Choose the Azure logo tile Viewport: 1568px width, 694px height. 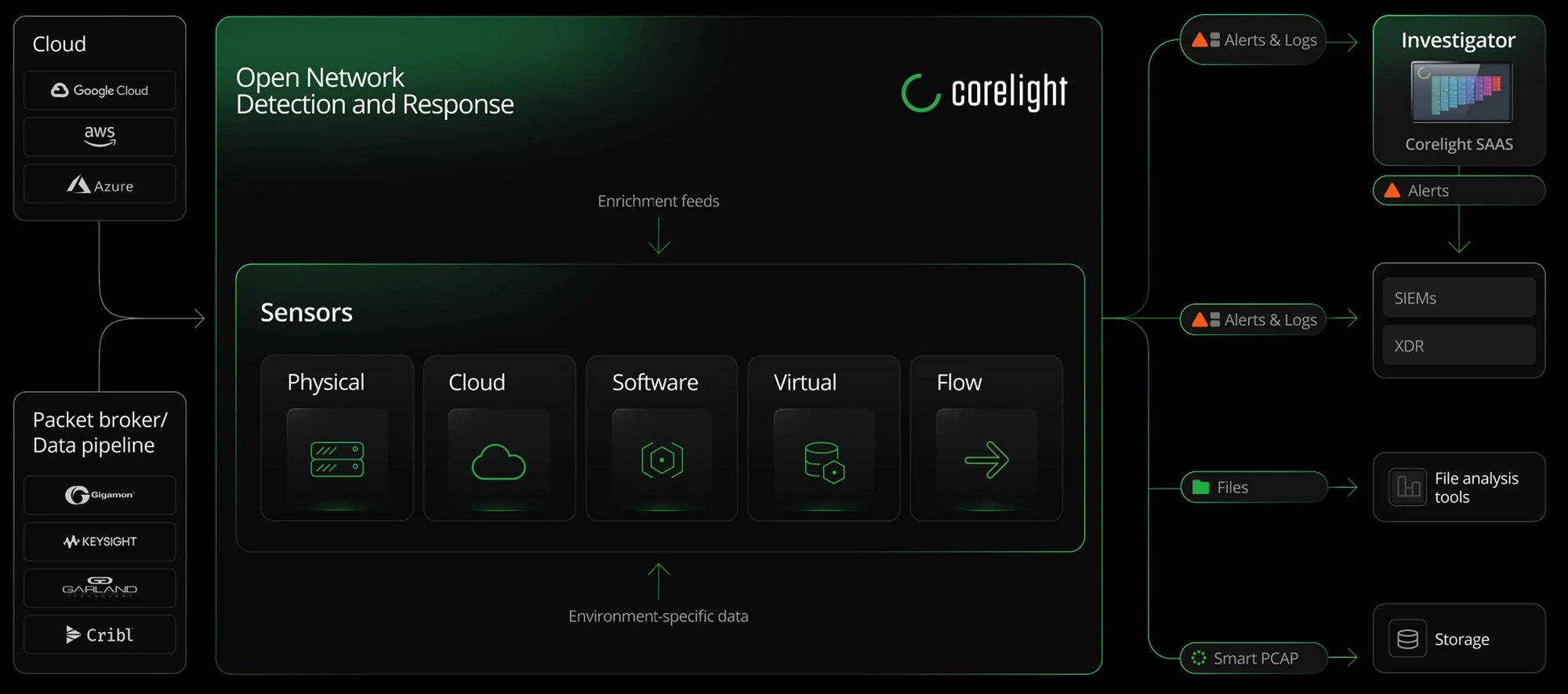[x=100, y=184]
